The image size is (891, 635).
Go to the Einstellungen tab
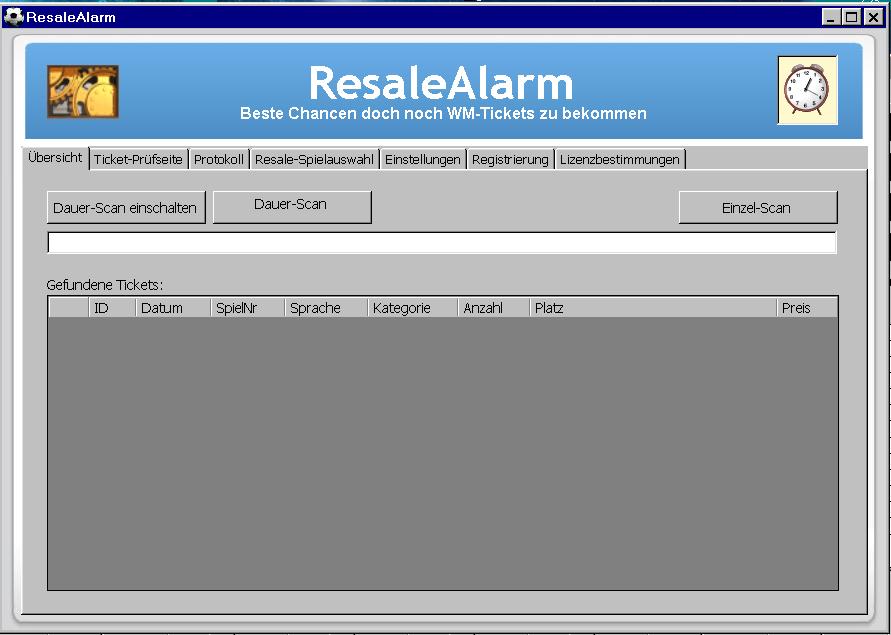[x=423, y=160]
